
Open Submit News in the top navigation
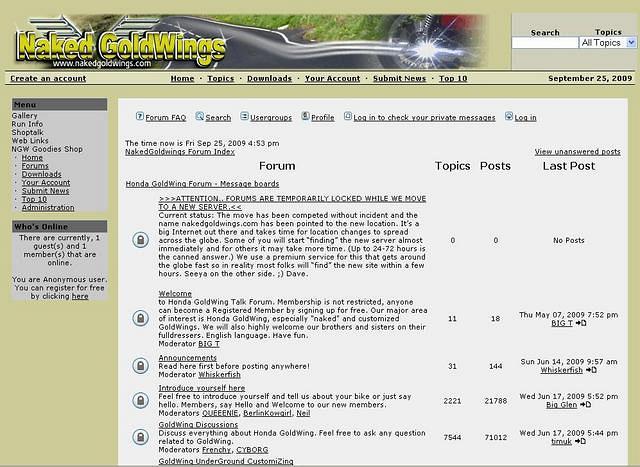[x=399, y=78]
